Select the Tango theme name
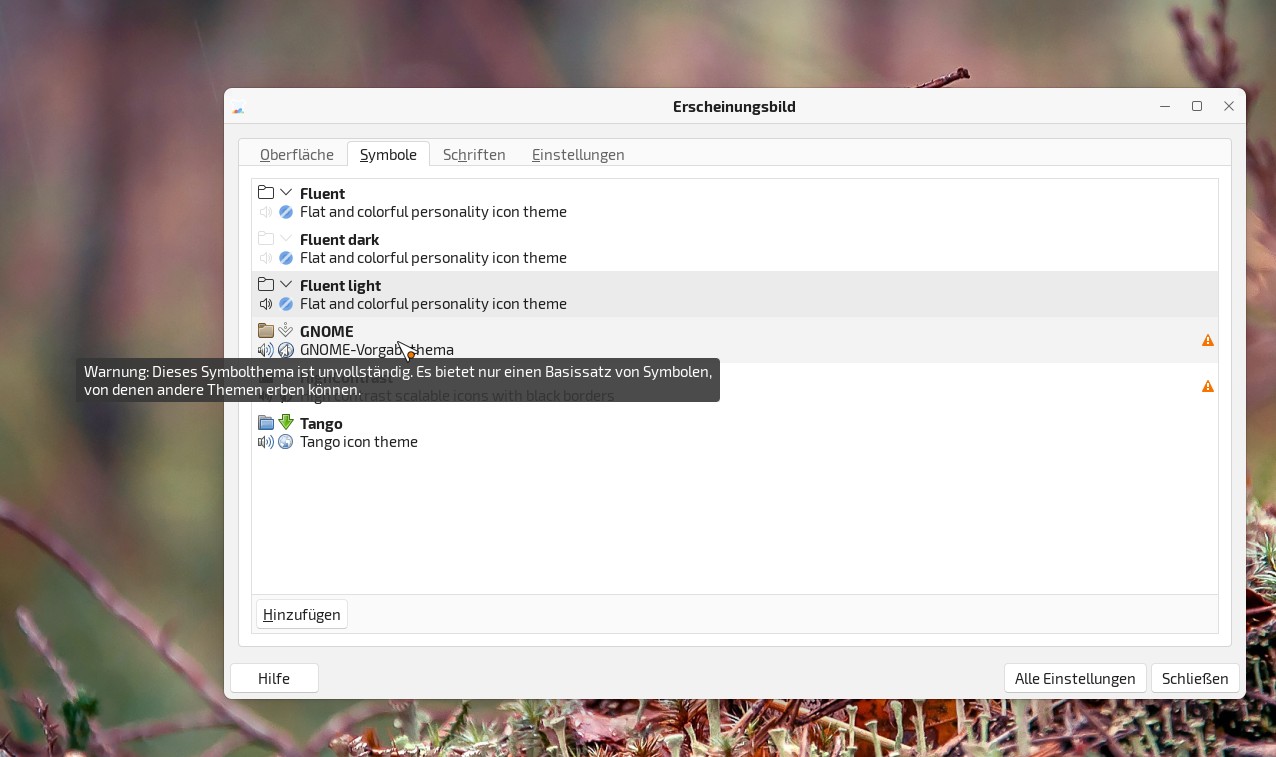Screen dimensions: 1276x757 (321, 423)
